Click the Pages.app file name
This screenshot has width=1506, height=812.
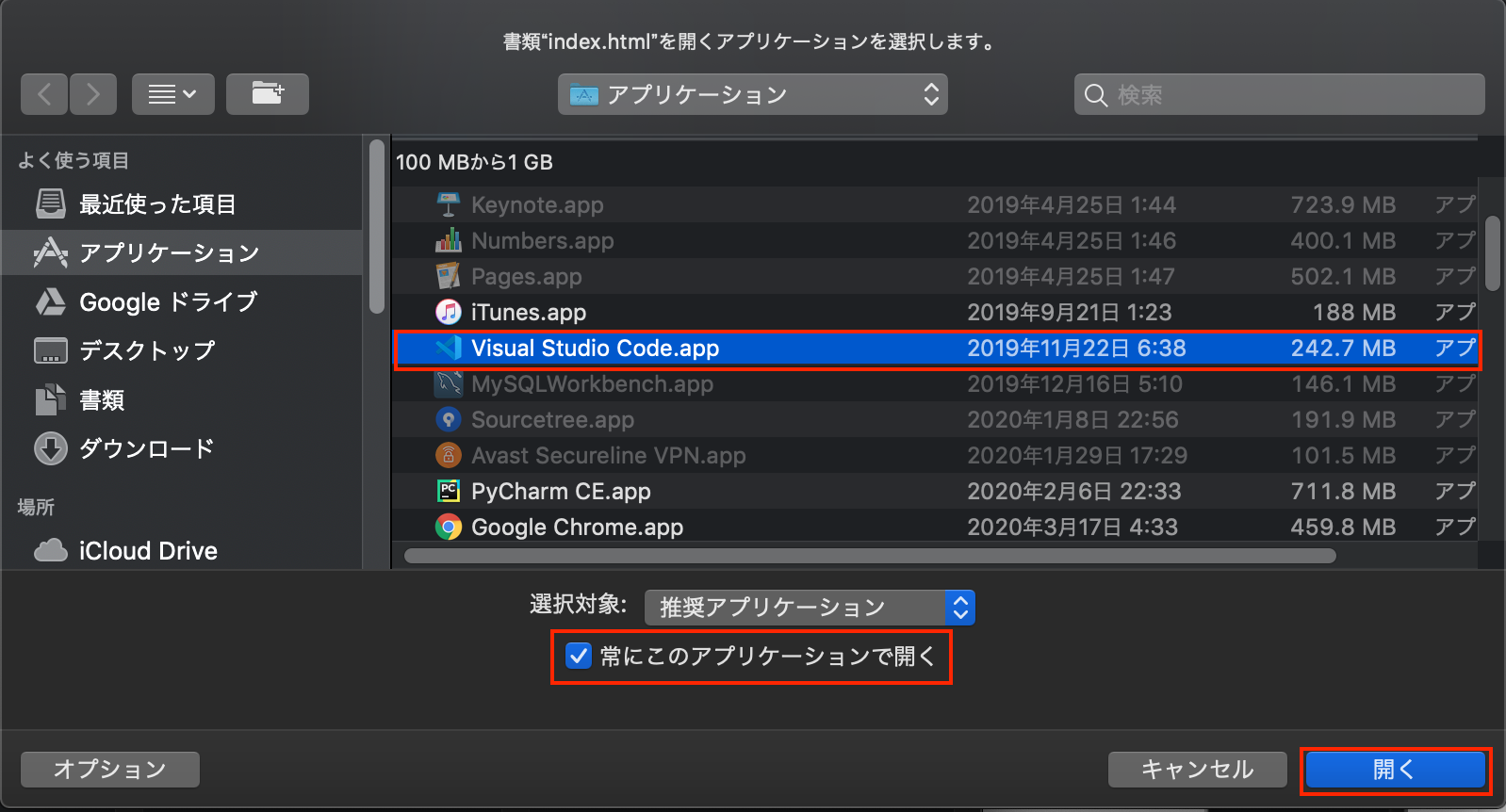[527, 276]
